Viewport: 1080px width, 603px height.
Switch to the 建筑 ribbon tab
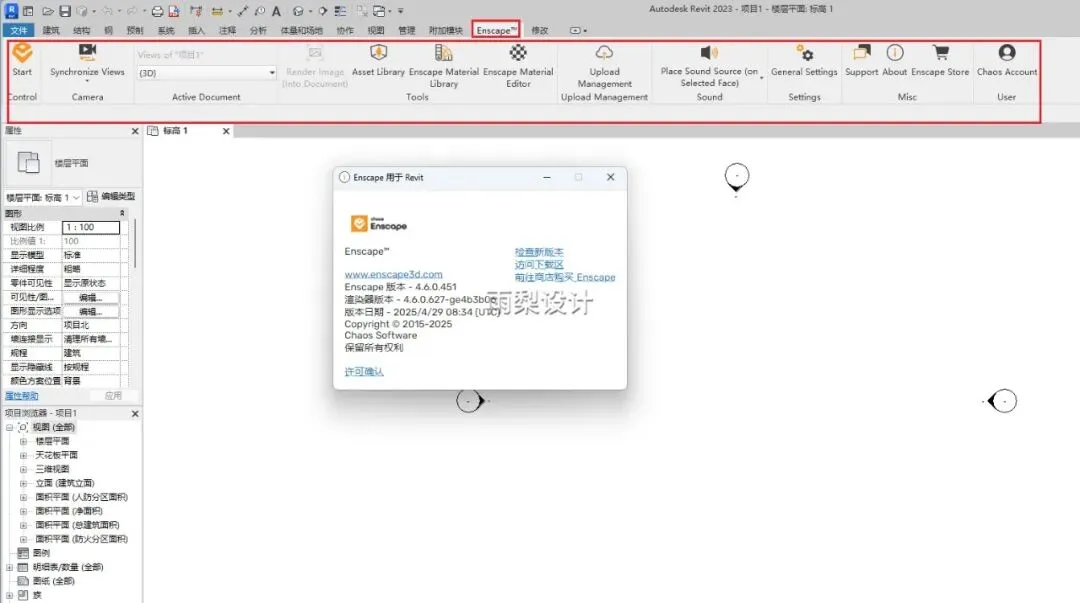tap(51, 30)
